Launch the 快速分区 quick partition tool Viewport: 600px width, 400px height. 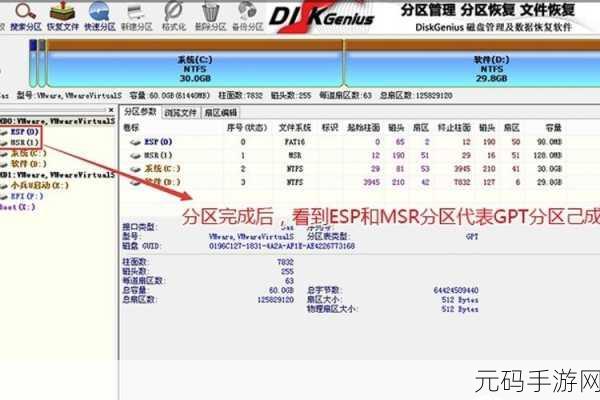[x=100, y=17]
